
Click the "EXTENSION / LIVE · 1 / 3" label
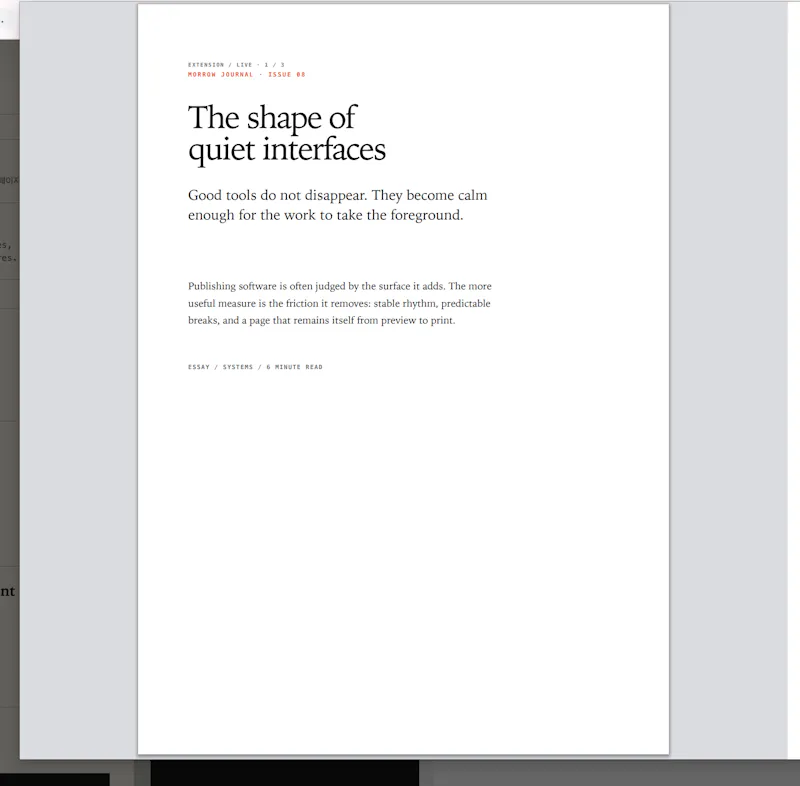coord(236,65)
